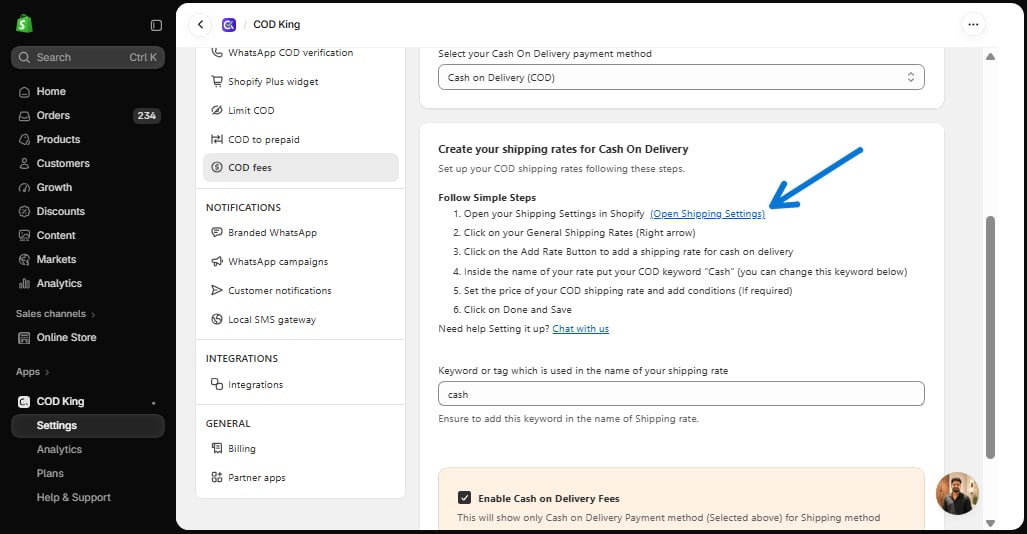The width and height of the screenshot is (1027, 534).
Task: Click the Discounts percent icon
Action: point(24,212)
